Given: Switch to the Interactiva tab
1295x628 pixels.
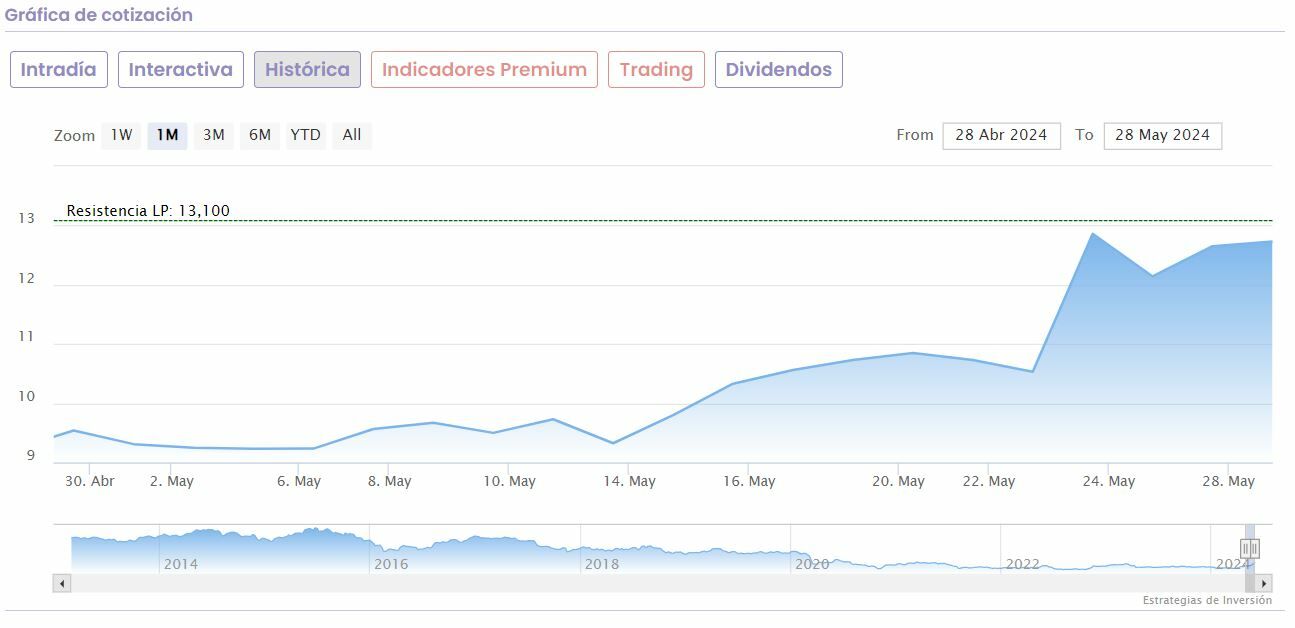Looking at the screenshot, I should (x=181, y=70).
